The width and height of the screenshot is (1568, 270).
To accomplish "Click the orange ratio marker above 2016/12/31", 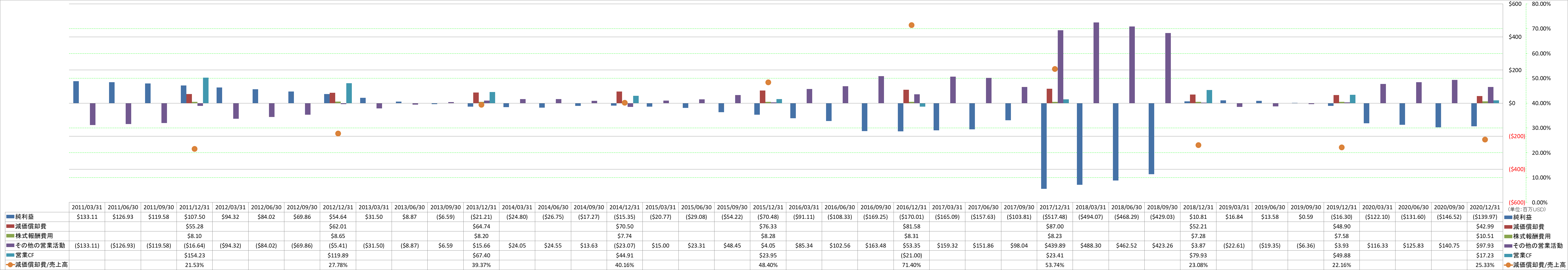I will (x=911, y=25).
